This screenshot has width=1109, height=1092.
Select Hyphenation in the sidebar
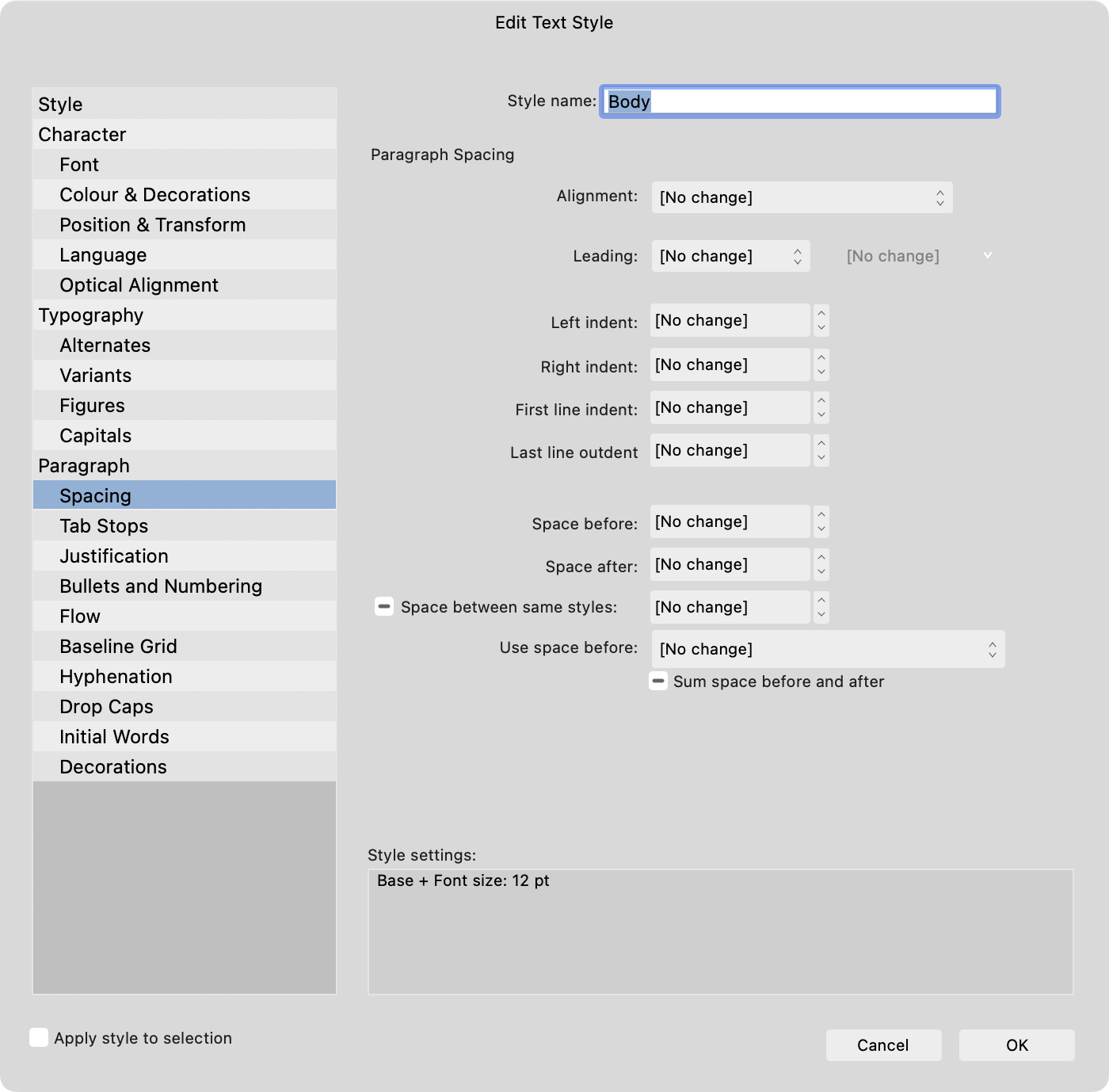[x=116, y=676]
